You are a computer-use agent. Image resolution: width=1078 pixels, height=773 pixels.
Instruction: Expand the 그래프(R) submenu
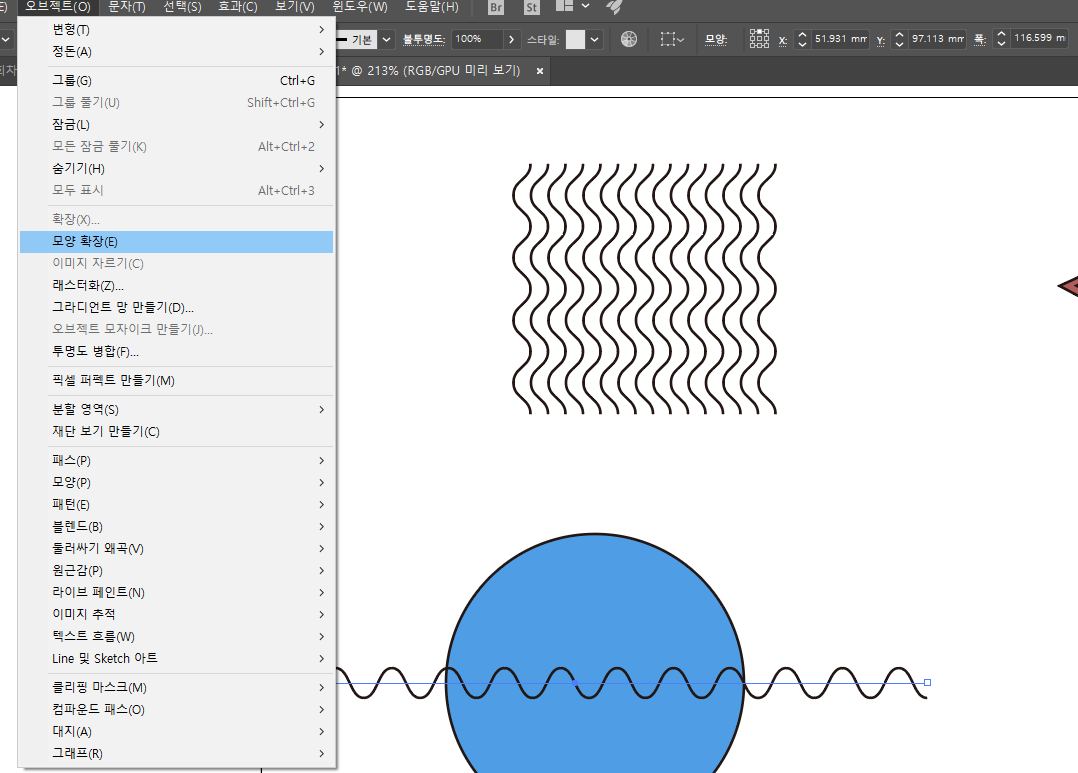pos(177,753)
